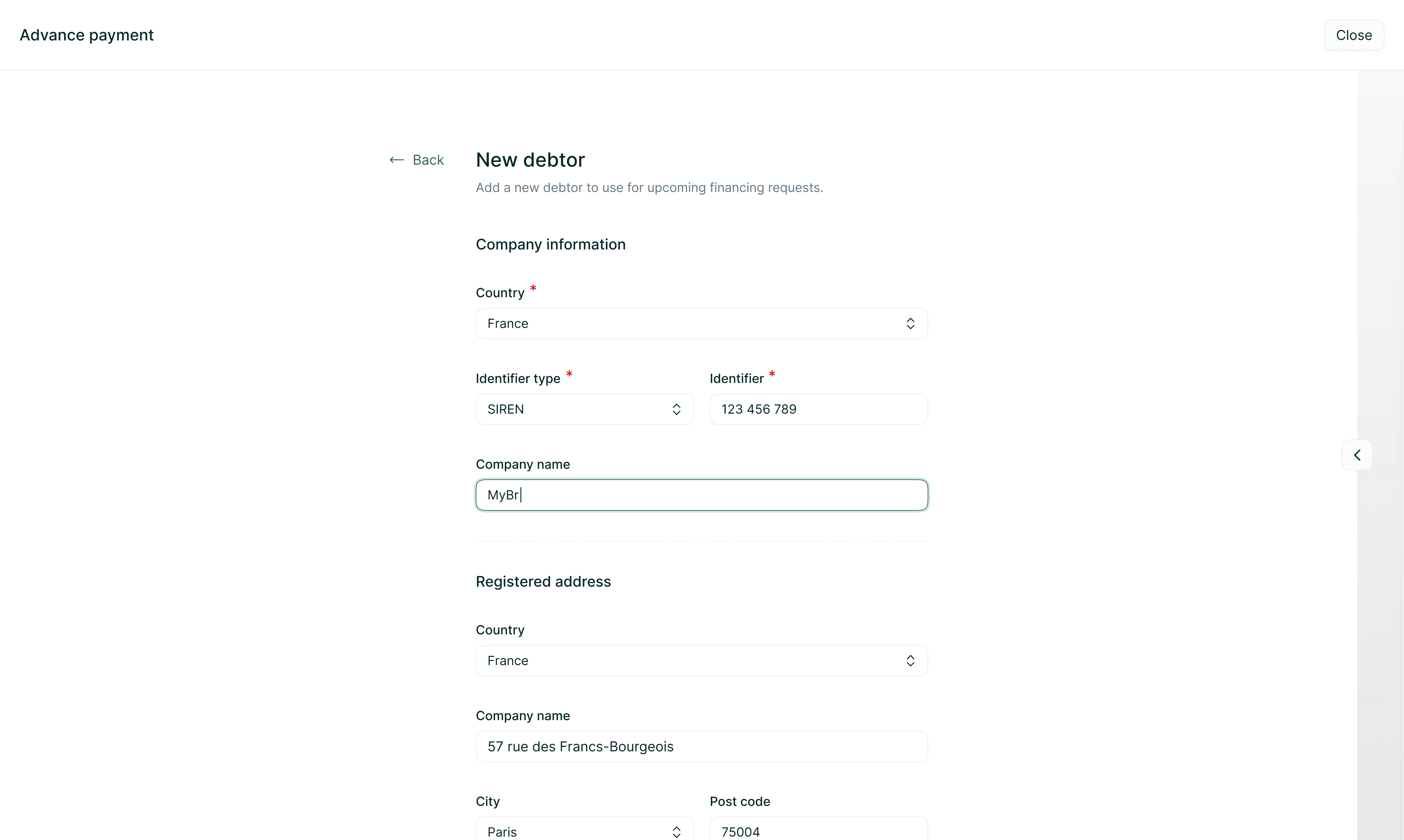Expand side panel with chevron-left icon
The height and width of the screenshot is (840, 1404).
pos(1356,455)
